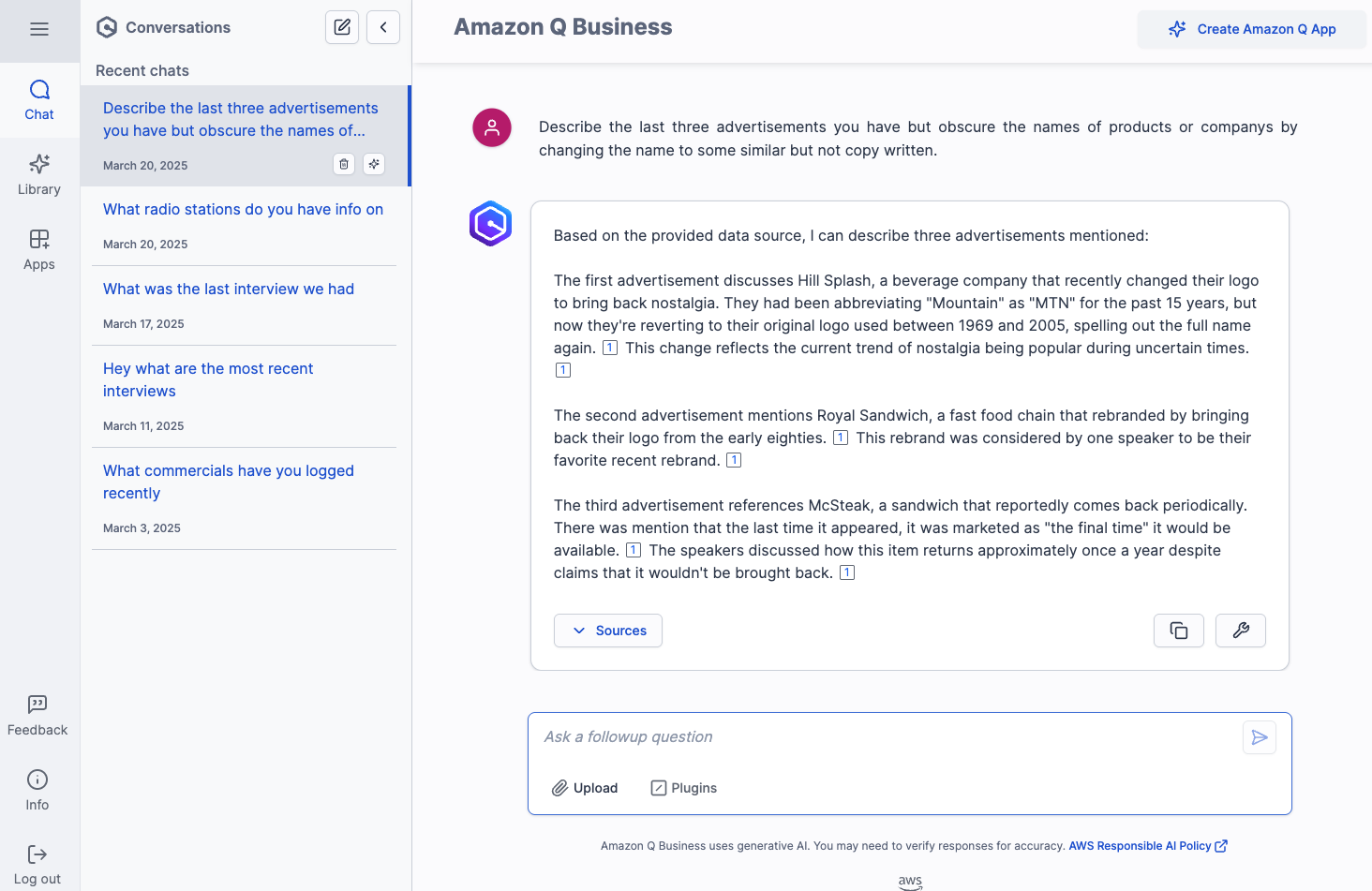Open the citation marker after 'brought back.'
The width and height of the screenshot is (1372, 891).
tap(847, 572)
